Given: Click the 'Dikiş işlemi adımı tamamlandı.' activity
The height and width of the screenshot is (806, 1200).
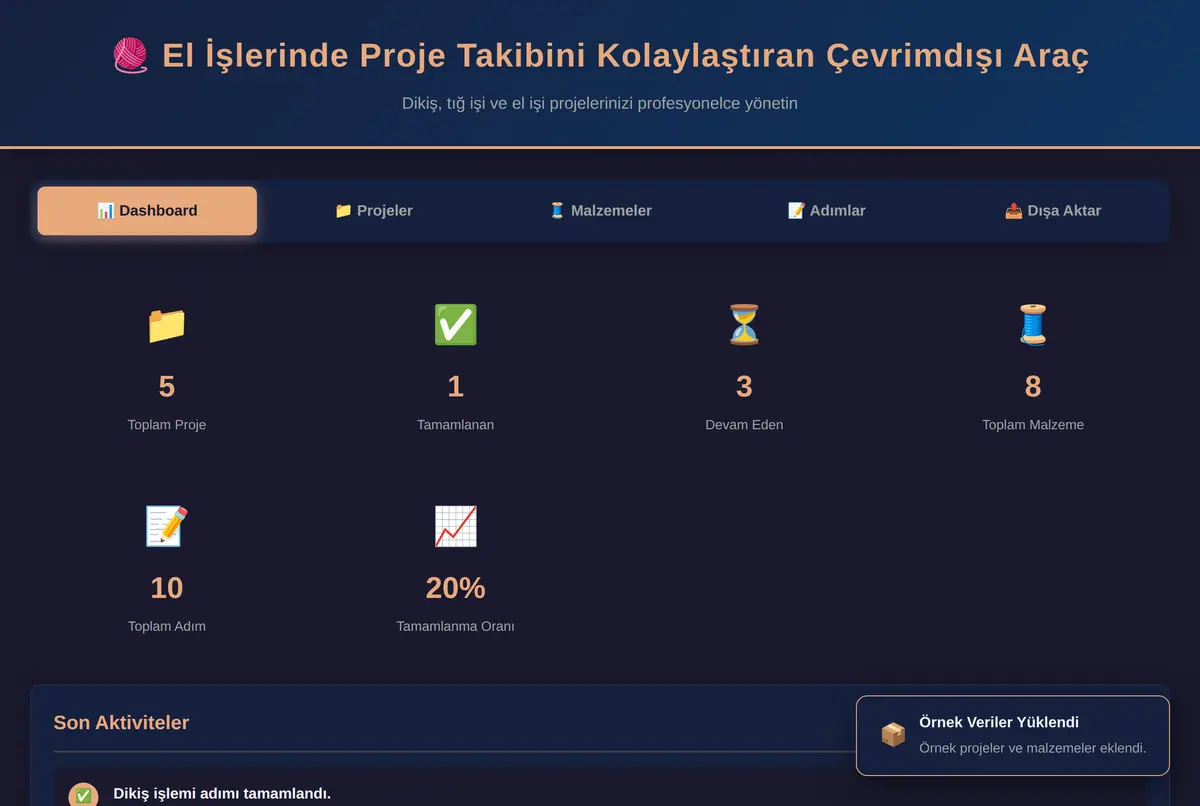Looking at the screenshot, I should 222,794.
